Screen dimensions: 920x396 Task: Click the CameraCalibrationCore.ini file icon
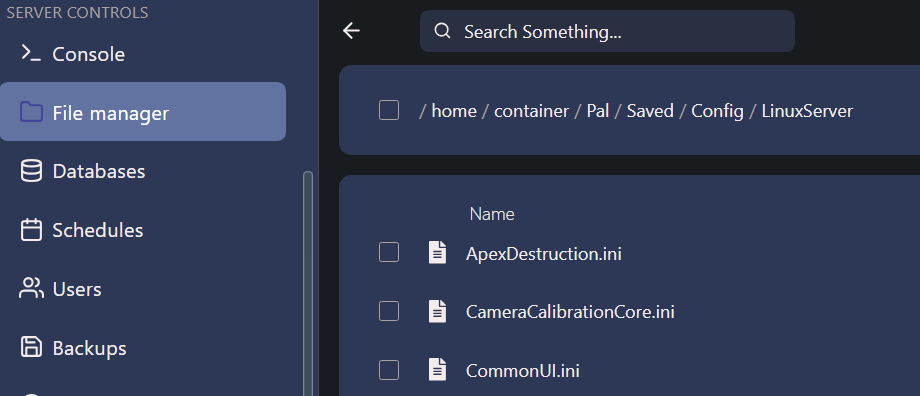[437, 311]
